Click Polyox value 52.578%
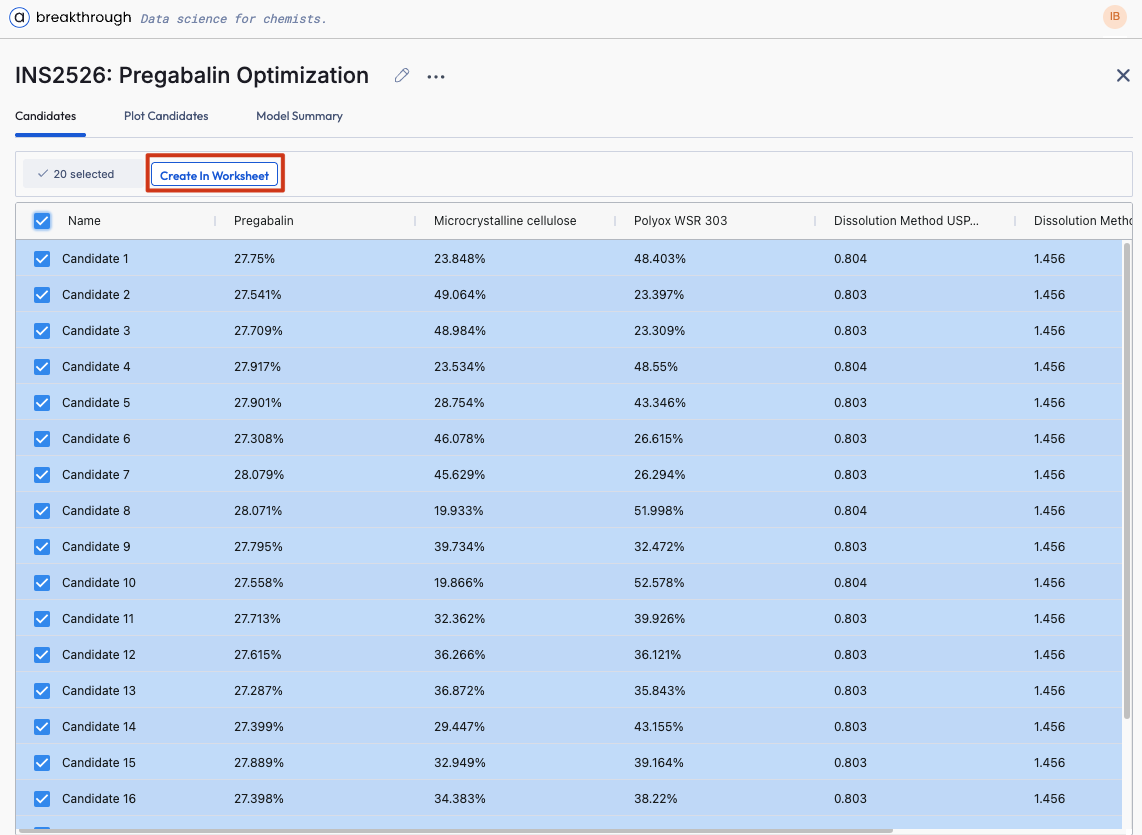Screen dimensions: 1142x835 click(658, 583)
